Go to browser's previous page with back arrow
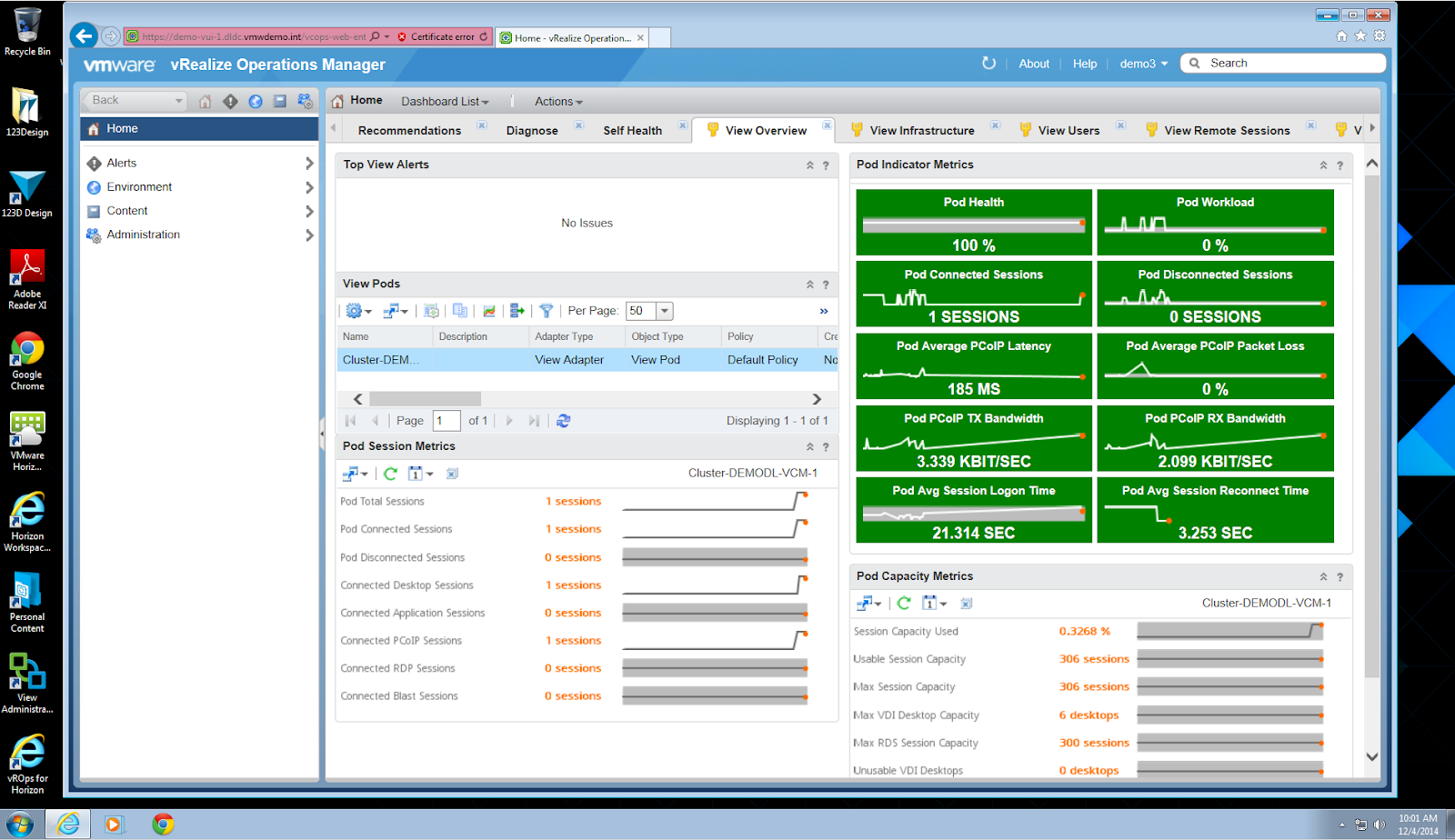The width and height of the screenshot is (1455, 840). (x=85, y=36)
